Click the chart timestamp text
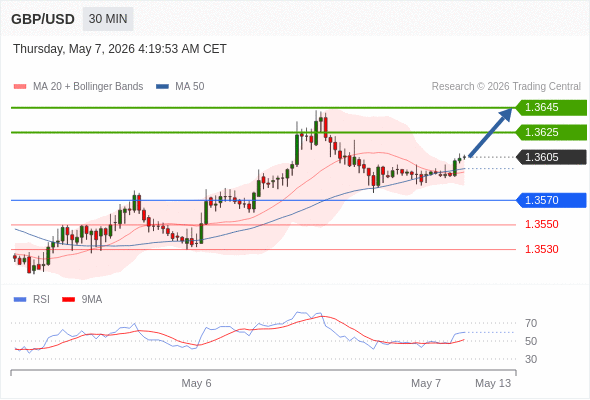This screenshot has height=400, width=590. [x=120, y=49]
